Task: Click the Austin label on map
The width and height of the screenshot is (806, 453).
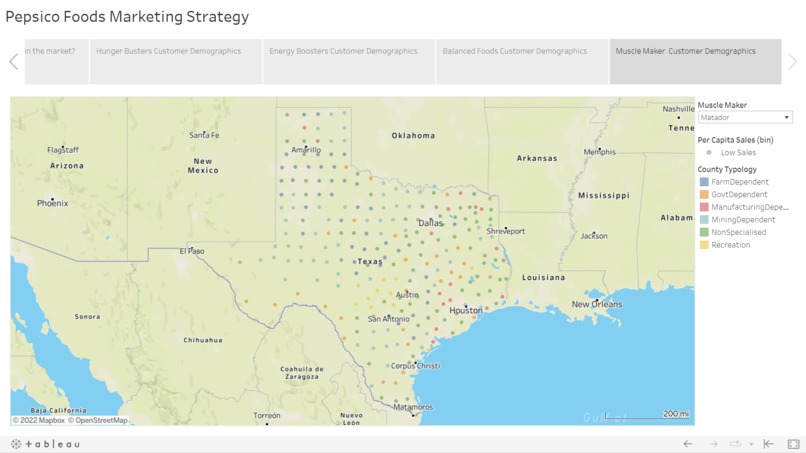Action: point(407,295)
